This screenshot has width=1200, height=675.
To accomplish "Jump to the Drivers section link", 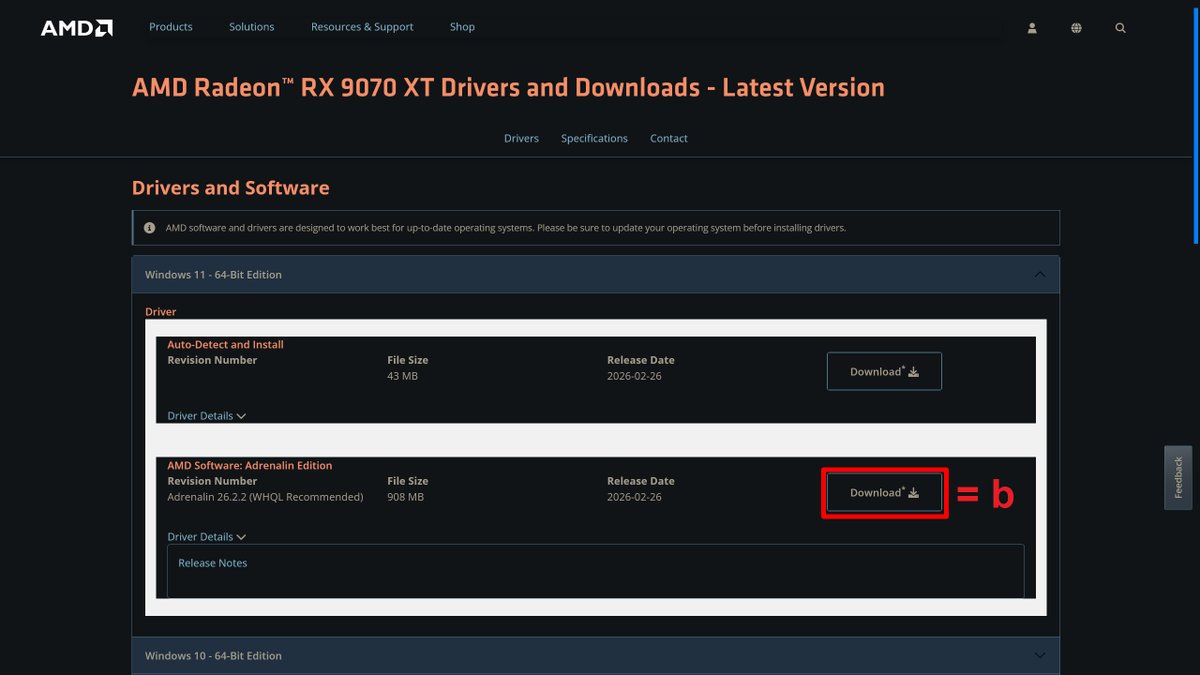I will [521, 139].
